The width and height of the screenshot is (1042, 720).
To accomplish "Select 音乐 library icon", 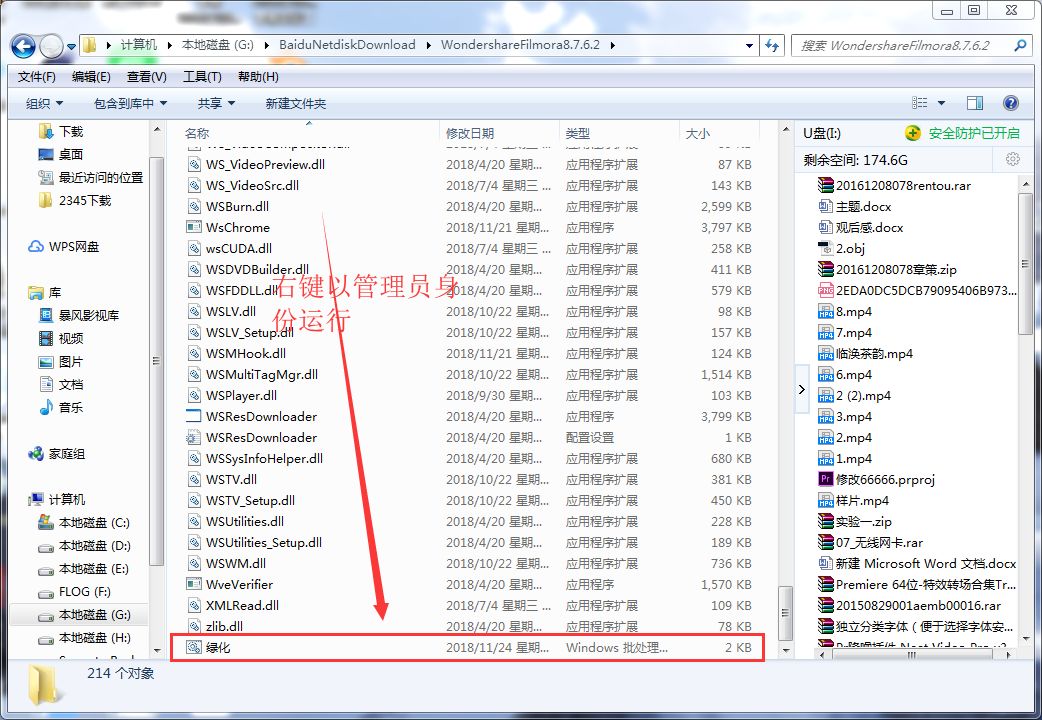I will coord(46,408).
